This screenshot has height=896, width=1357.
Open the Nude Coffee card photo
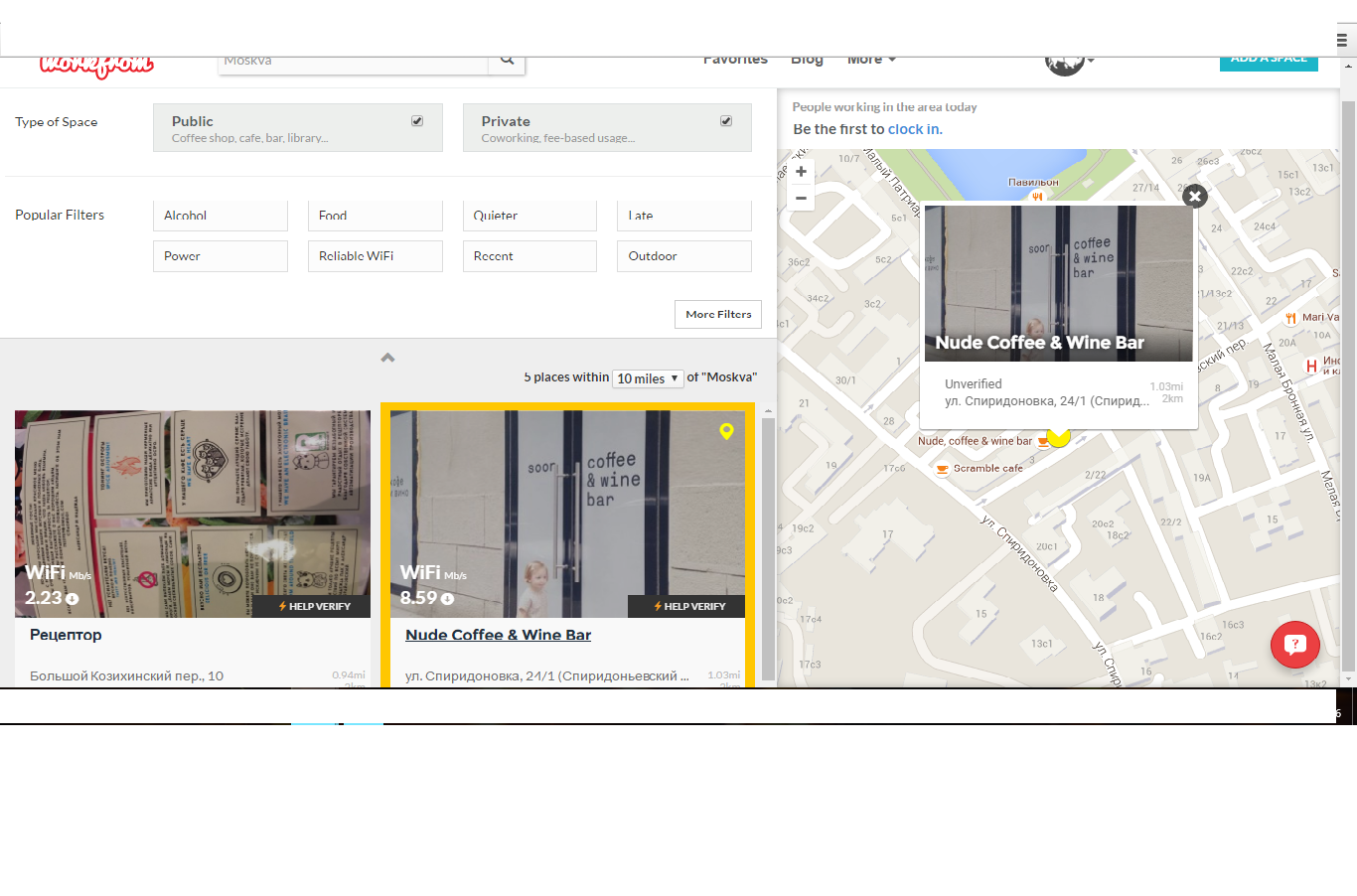point(567,515)
